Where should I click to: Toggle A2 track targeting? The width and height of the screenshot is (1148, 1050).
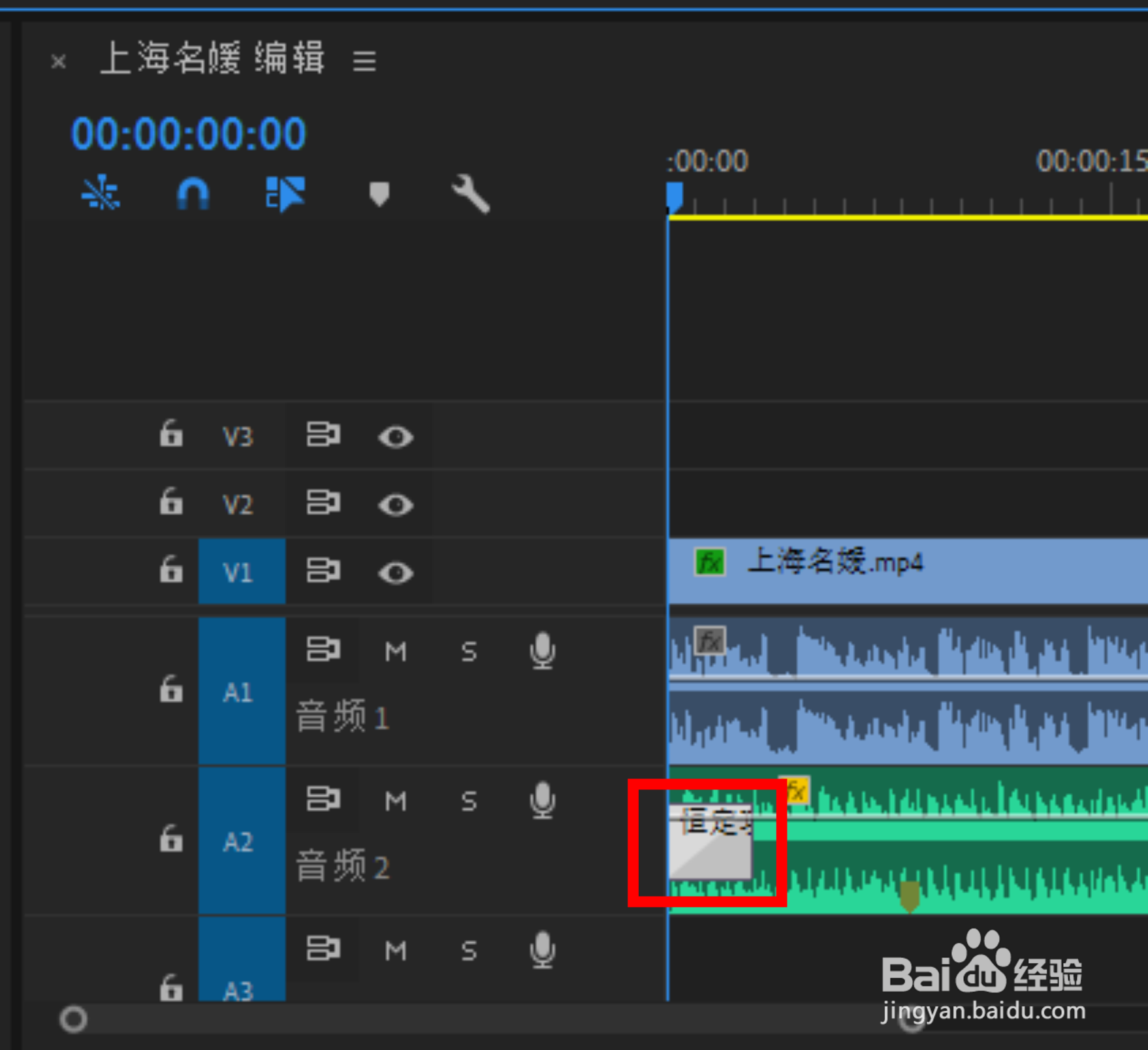point(242,840)
